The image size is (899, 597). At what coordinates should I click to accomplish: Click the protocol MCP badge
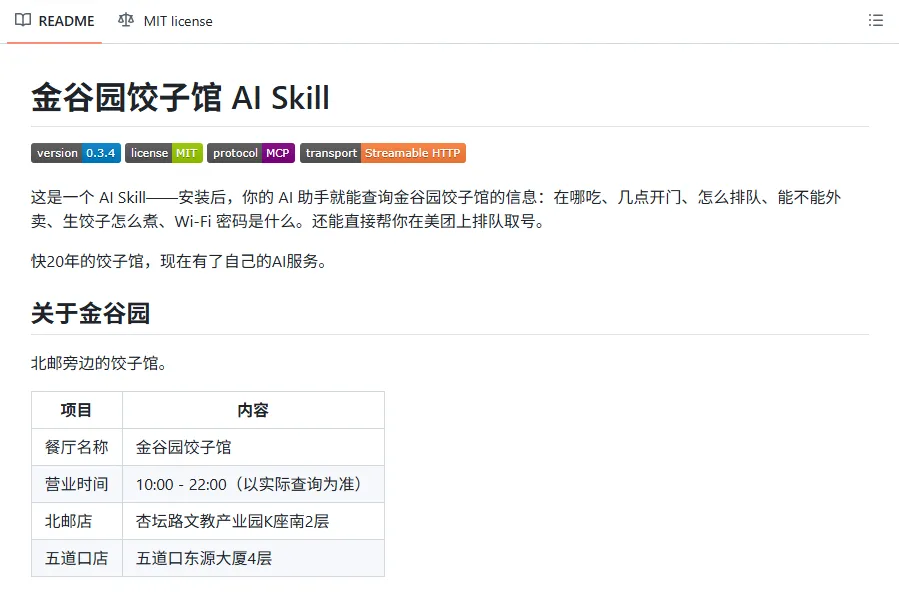(x=251, y=153)
